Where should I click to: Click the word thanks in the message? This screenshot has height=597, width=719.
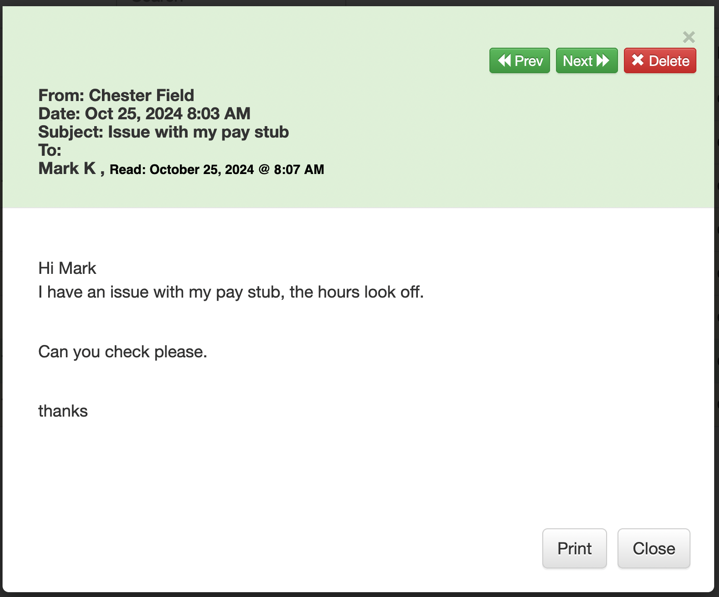(x=63, y=411)
